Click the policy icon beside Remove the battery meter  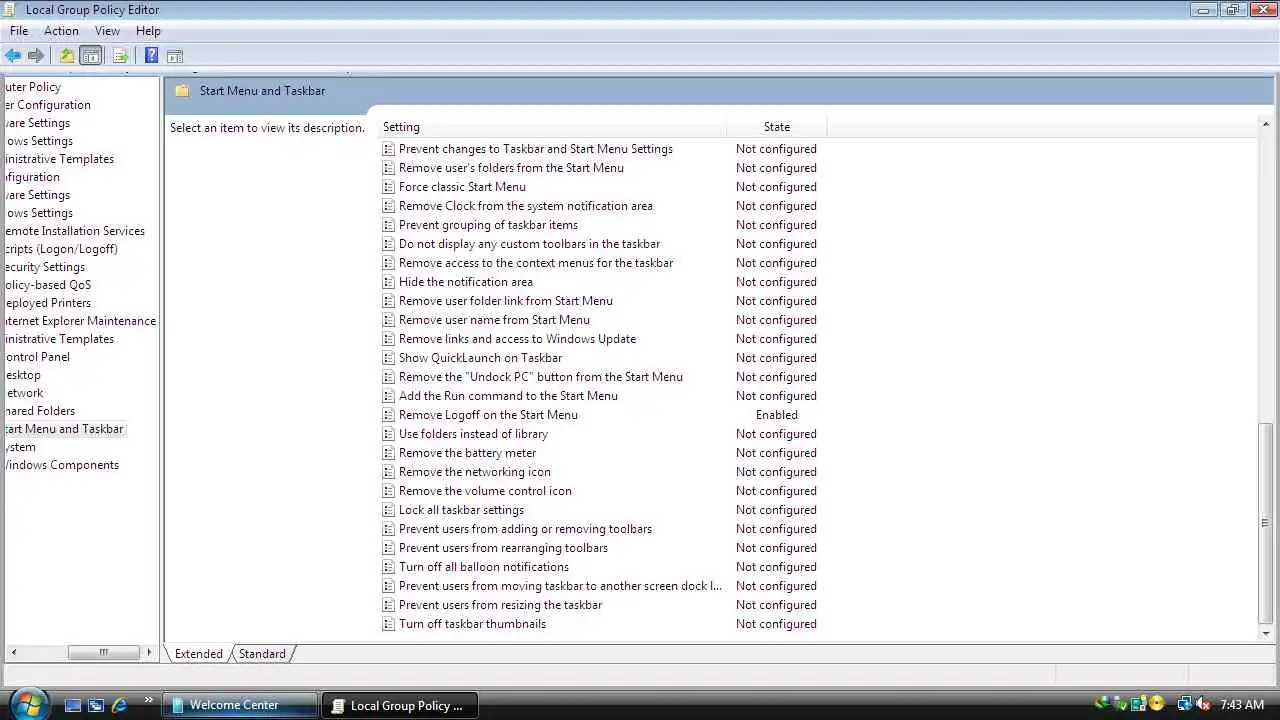(x=389, y=453)
